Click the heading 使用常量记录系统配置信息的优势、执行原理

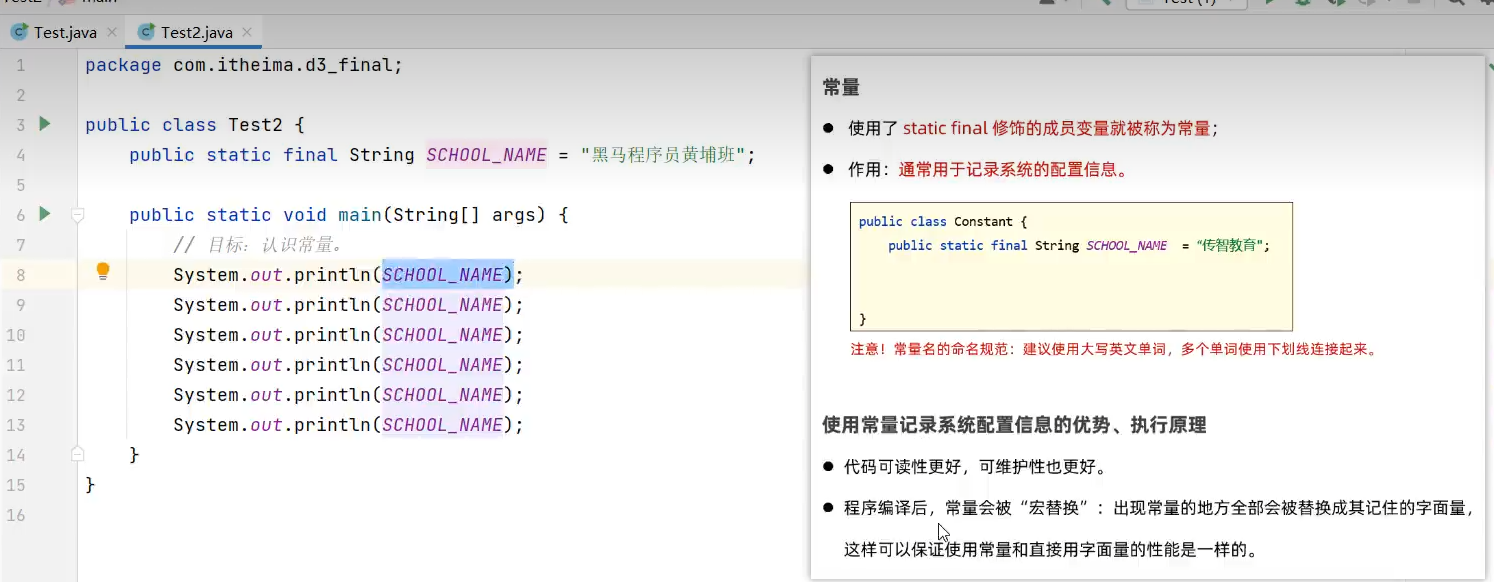1014,425
